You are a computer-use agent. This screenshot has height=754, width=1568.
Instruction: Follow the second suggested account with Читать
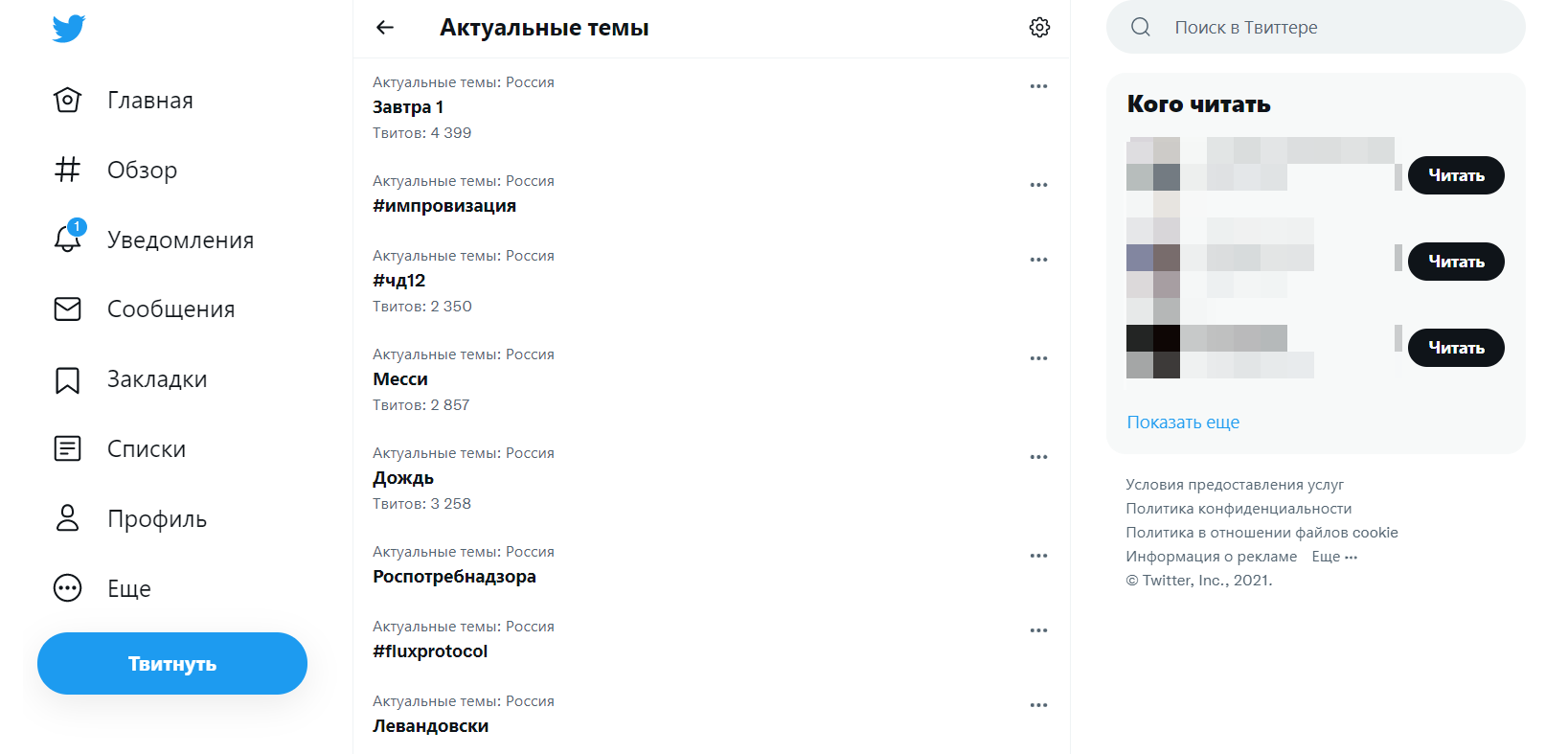[1456, 262]
